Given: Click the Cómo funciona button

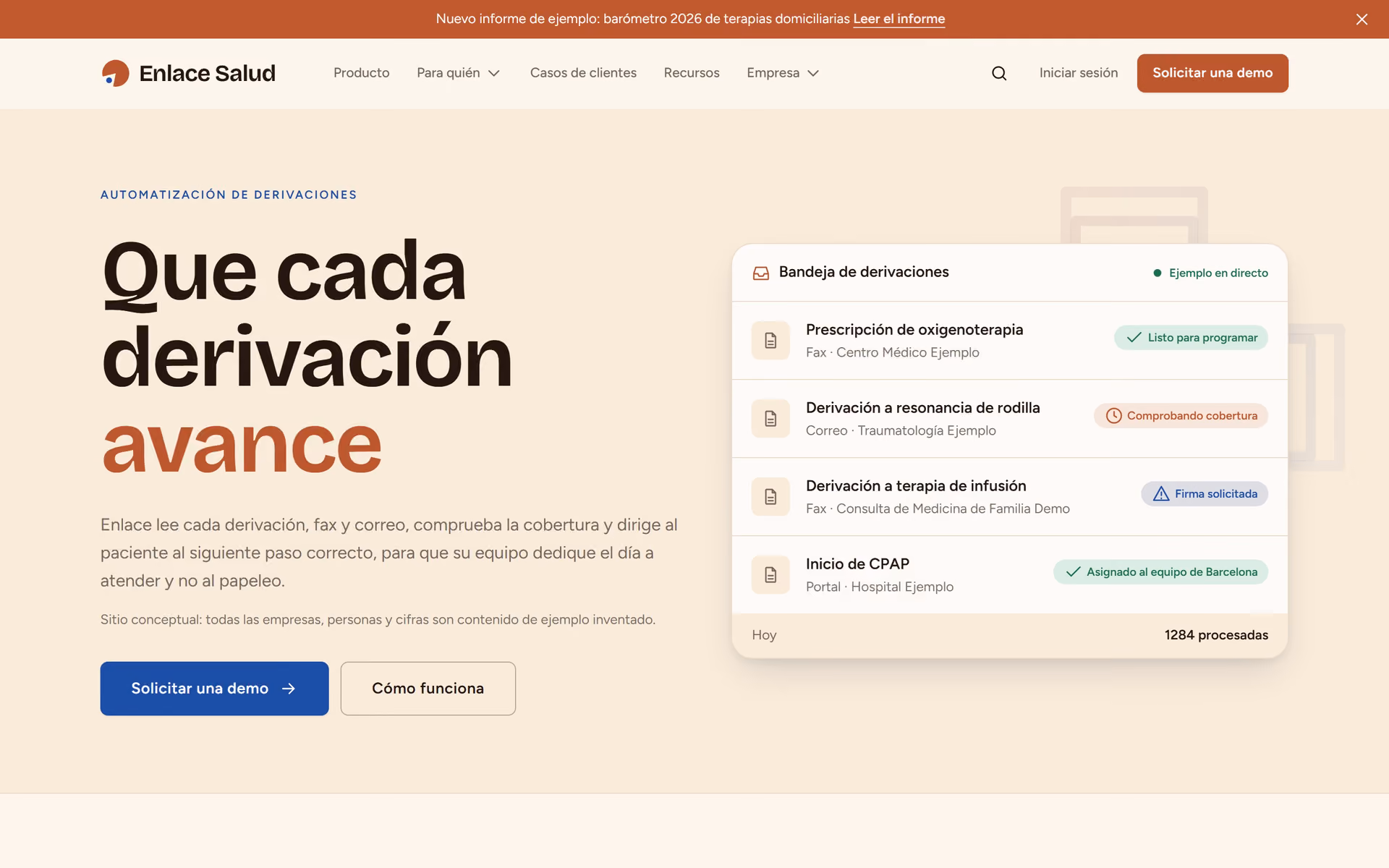Looking at the screenshot, I should (x=428, y=689).
